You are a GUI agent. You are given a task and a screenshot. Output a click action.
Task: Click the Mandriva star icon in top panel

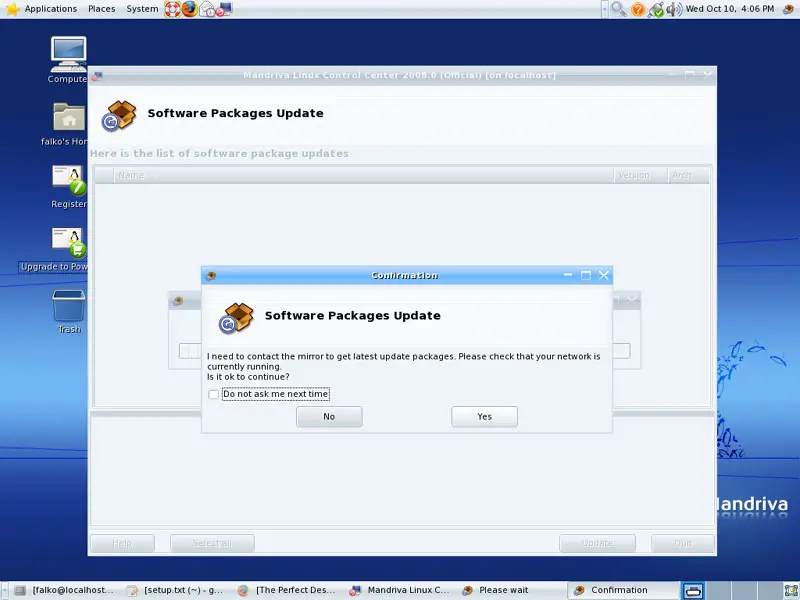pos(12,9)
